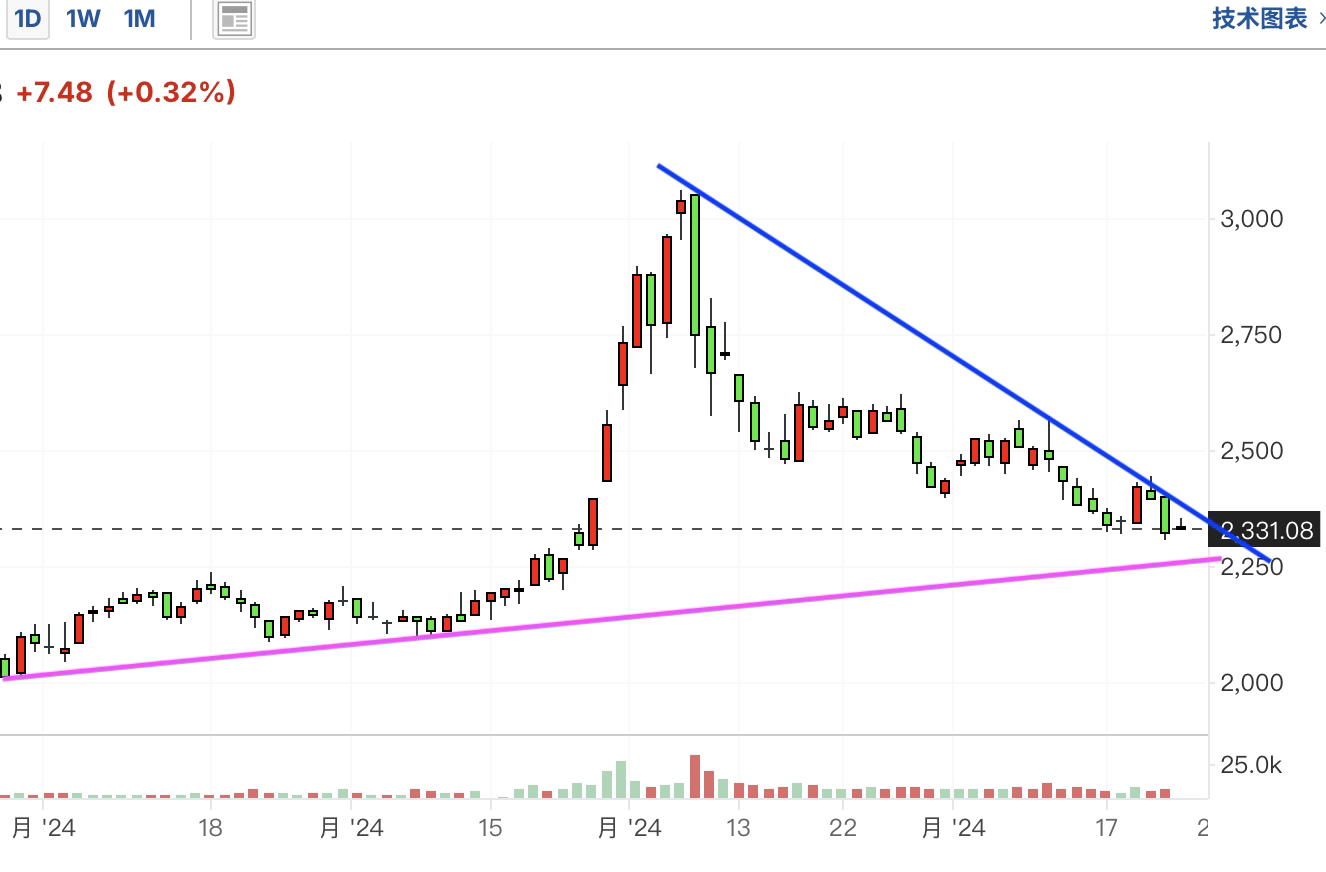Click the 25.0k volume axis label
The image size is (1326, 872).
(1251, 766)
